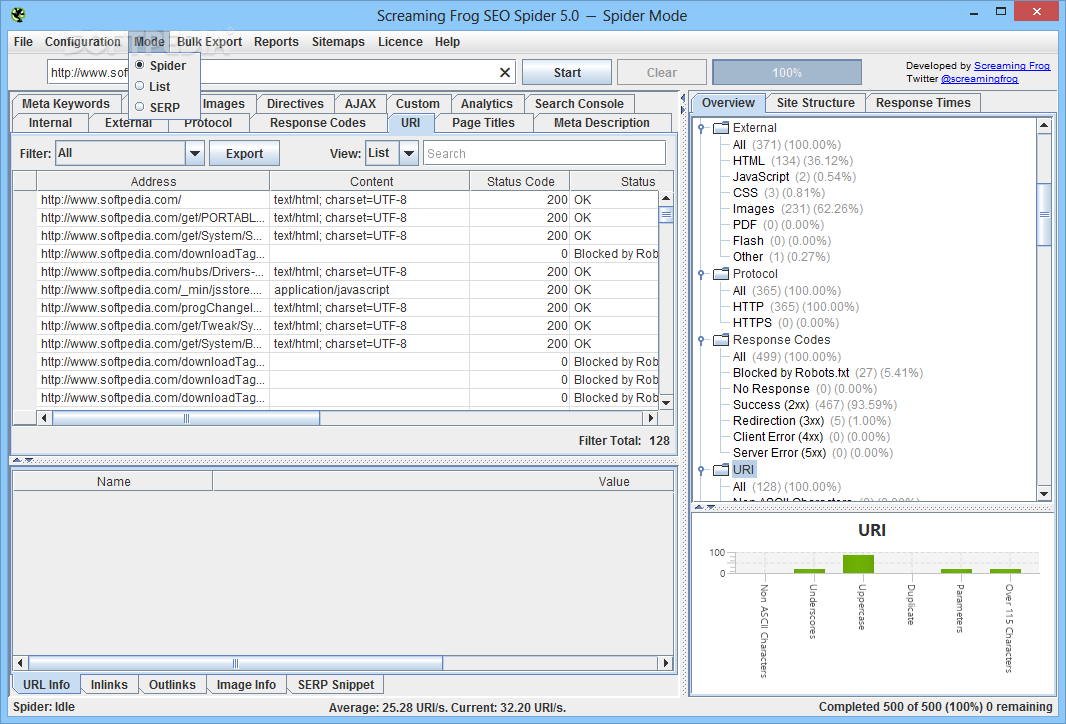Click the splitter collapse arrows above the Name/Value panel
Image resolution: width=1066 pixels, height=724 pixels.
[x=23, y=460]
